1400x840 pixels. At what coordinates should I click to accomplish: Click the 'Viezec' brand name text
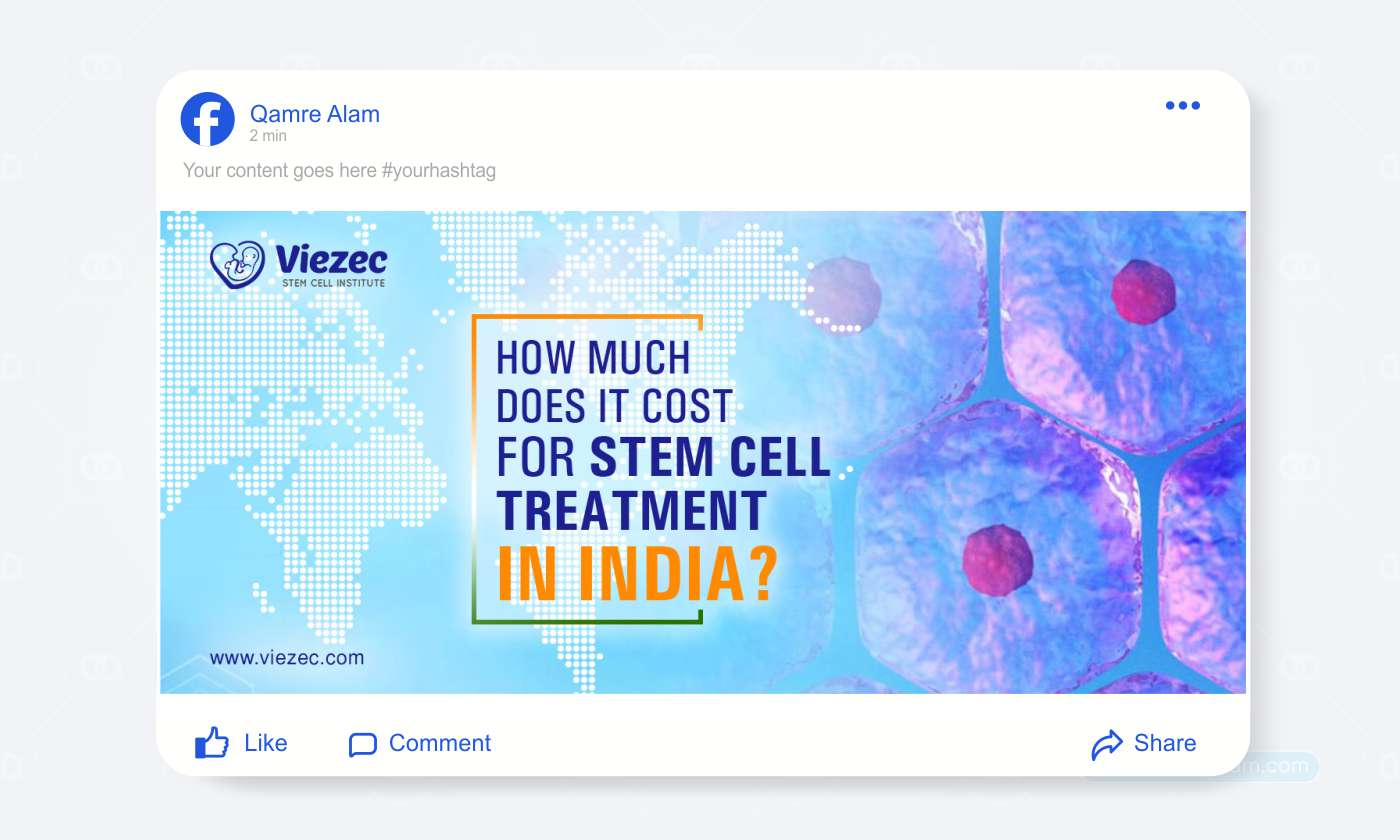pos(329,260)
